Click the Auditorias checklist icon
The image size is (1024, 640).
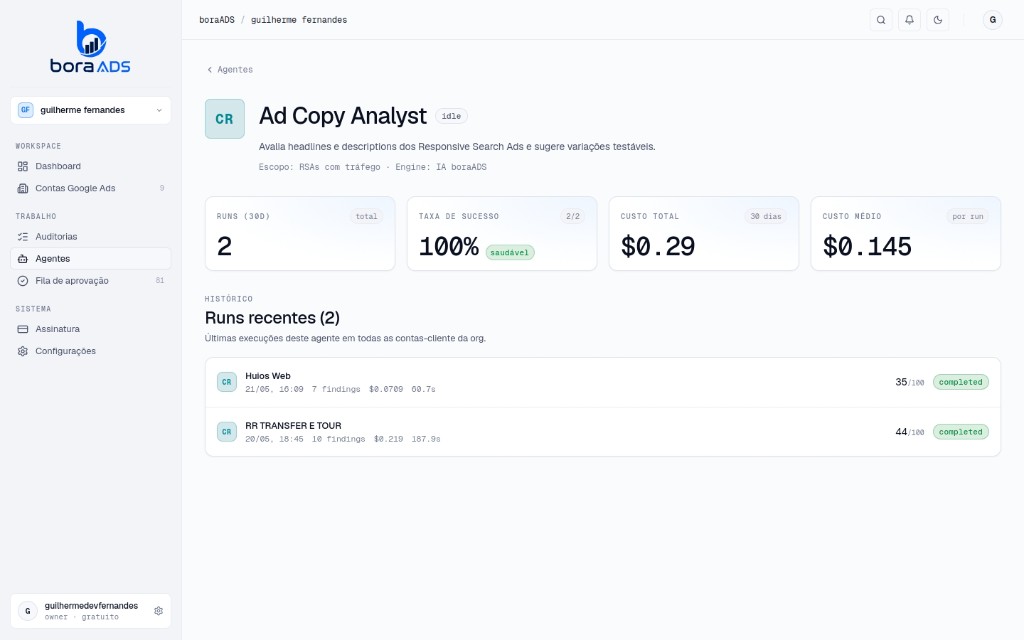point(23,236)
